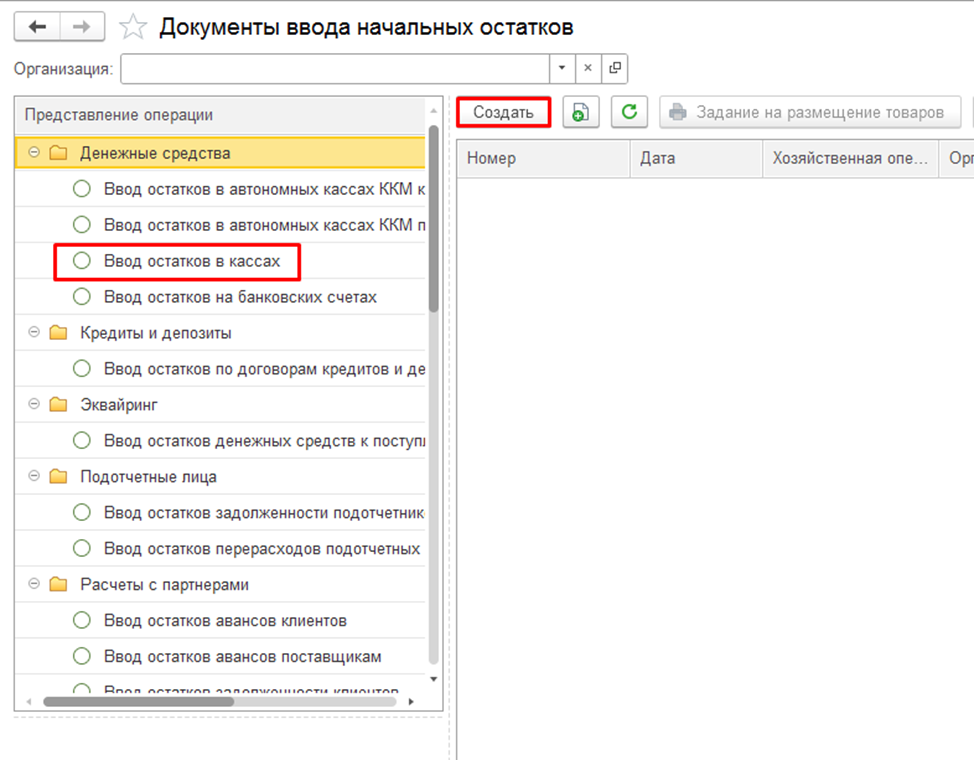Collapse the Эквайринг group
Image resolution: width=974 pixels, height=760 pixels.
[x=34, y=404]
